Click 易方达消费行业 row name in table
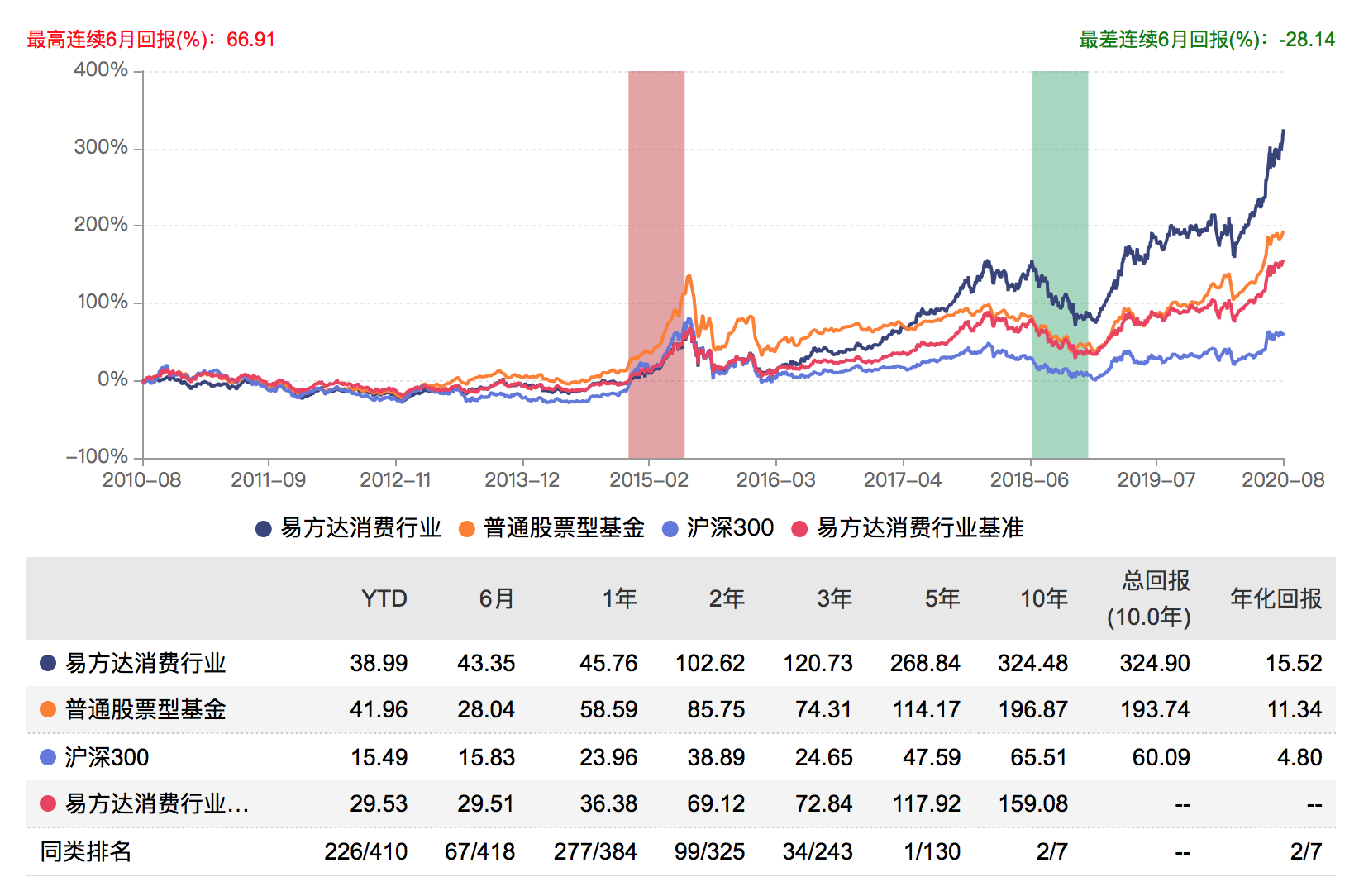The height and width of the screenshot is (896, 1359). tap(145, 663)
